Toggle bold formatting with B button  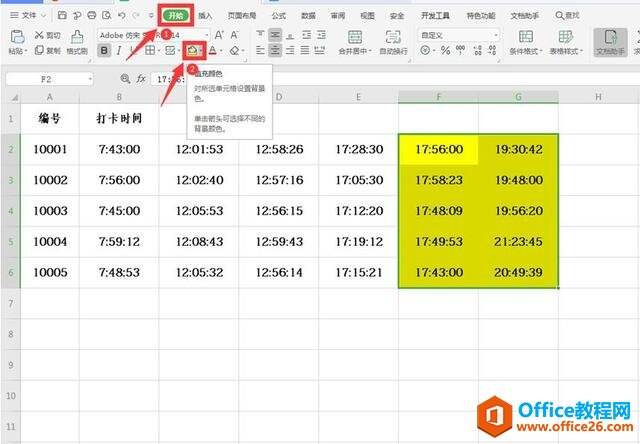(104, 50)
